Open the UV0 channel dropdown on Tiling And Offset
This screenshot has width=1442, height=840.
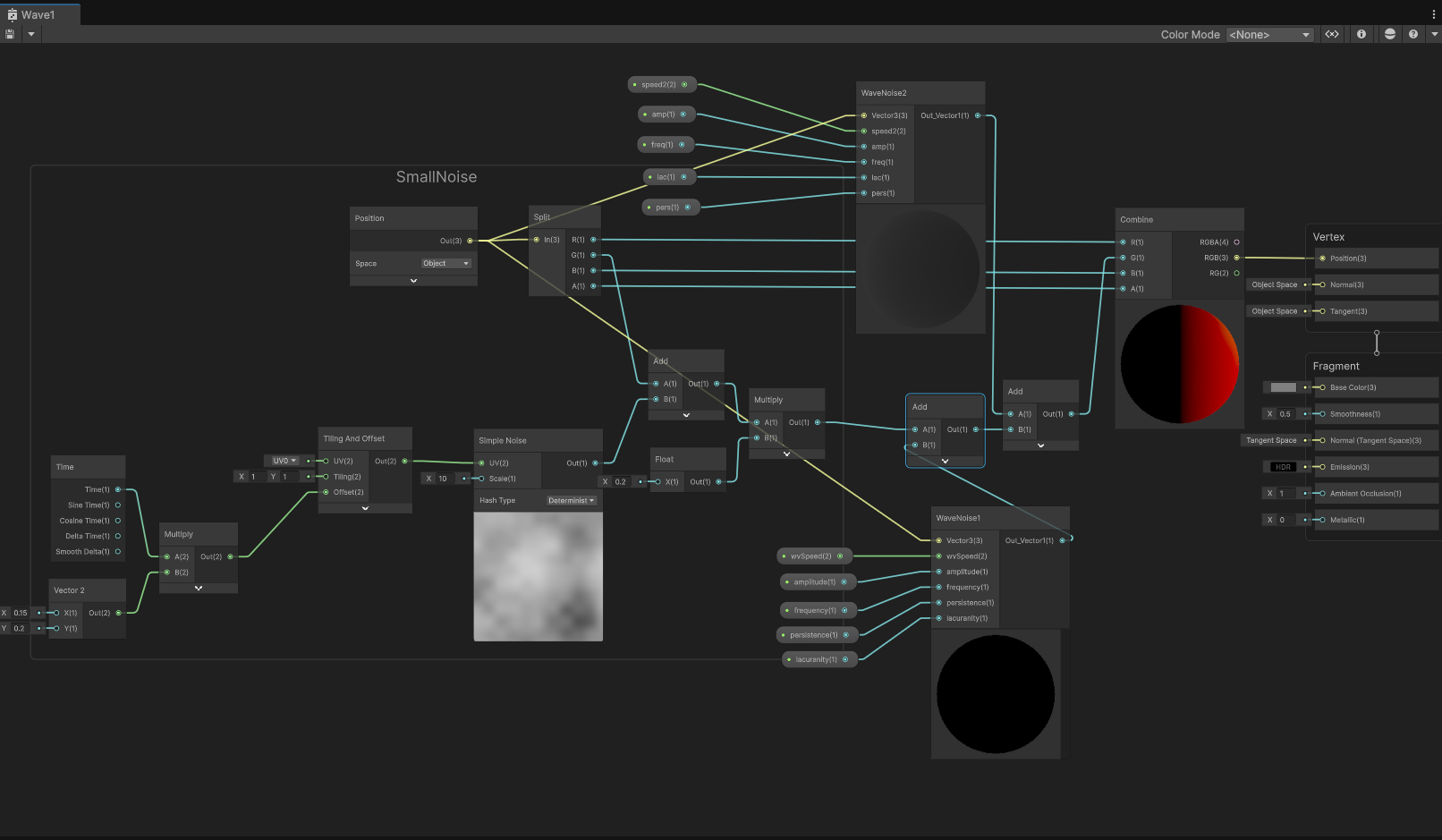coord(283,460)
